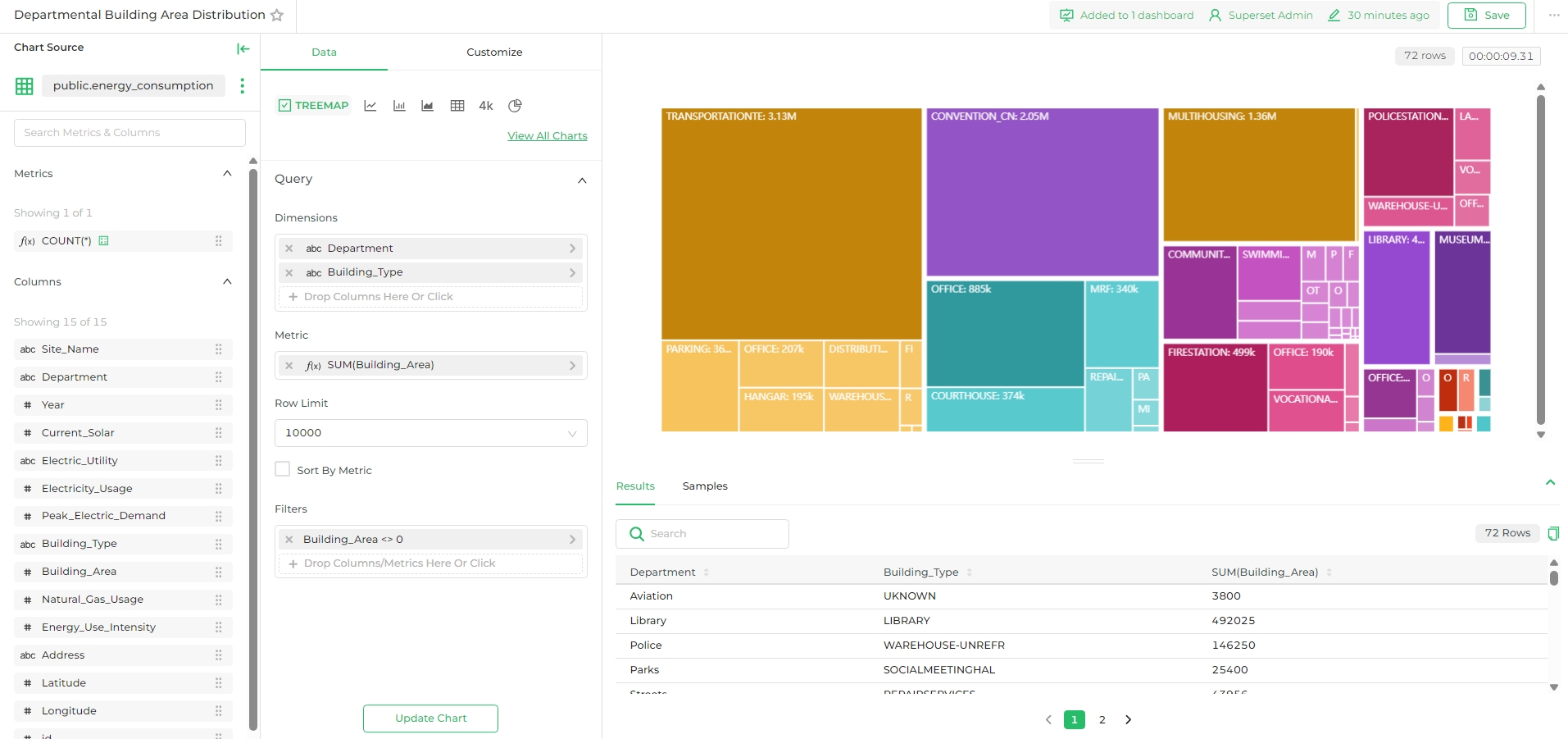Click the filters Drop Columns/Metrics area
Screen dimensions: 1568x739
tap(431, 563)
